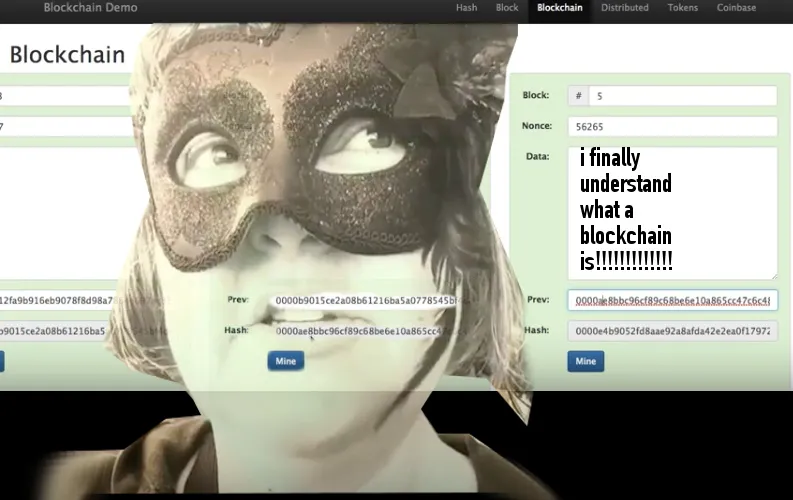Click the # prefix on block field
This screenshot has height=500, width=793.
coord(579,96)
